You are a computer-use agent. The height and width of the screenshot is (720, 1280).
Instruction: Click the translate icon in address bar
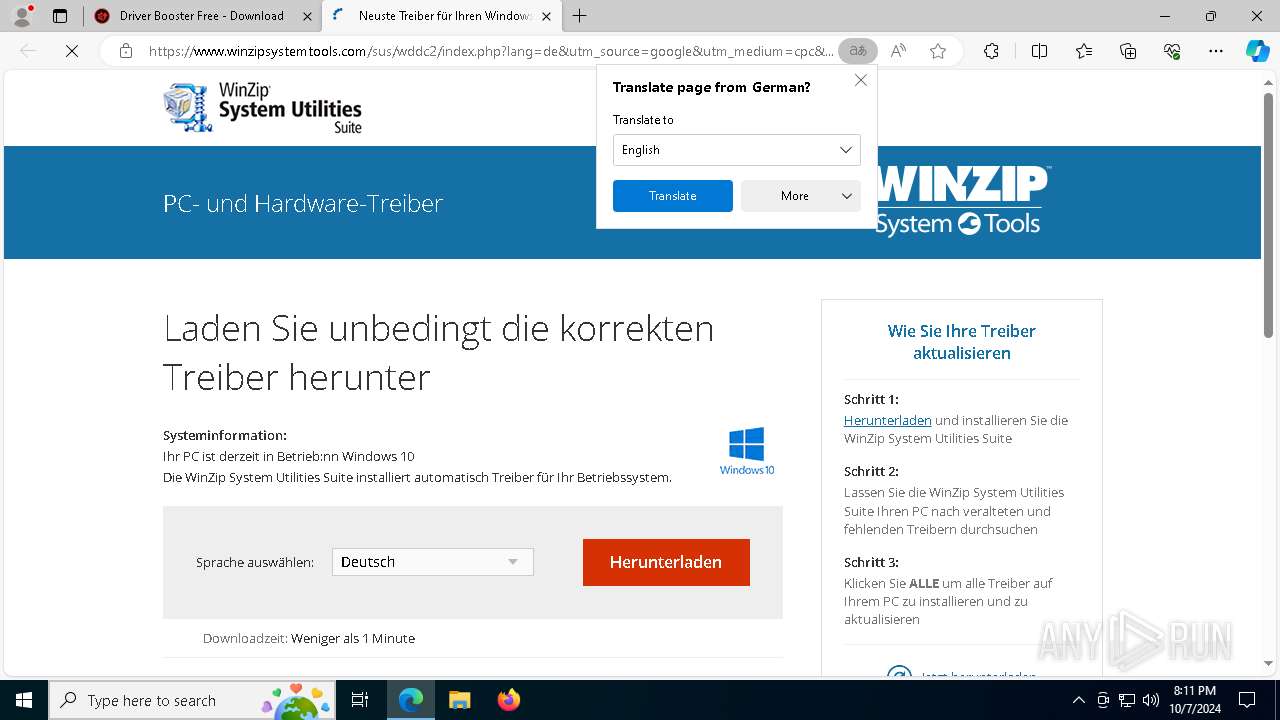tap(858, 51)
